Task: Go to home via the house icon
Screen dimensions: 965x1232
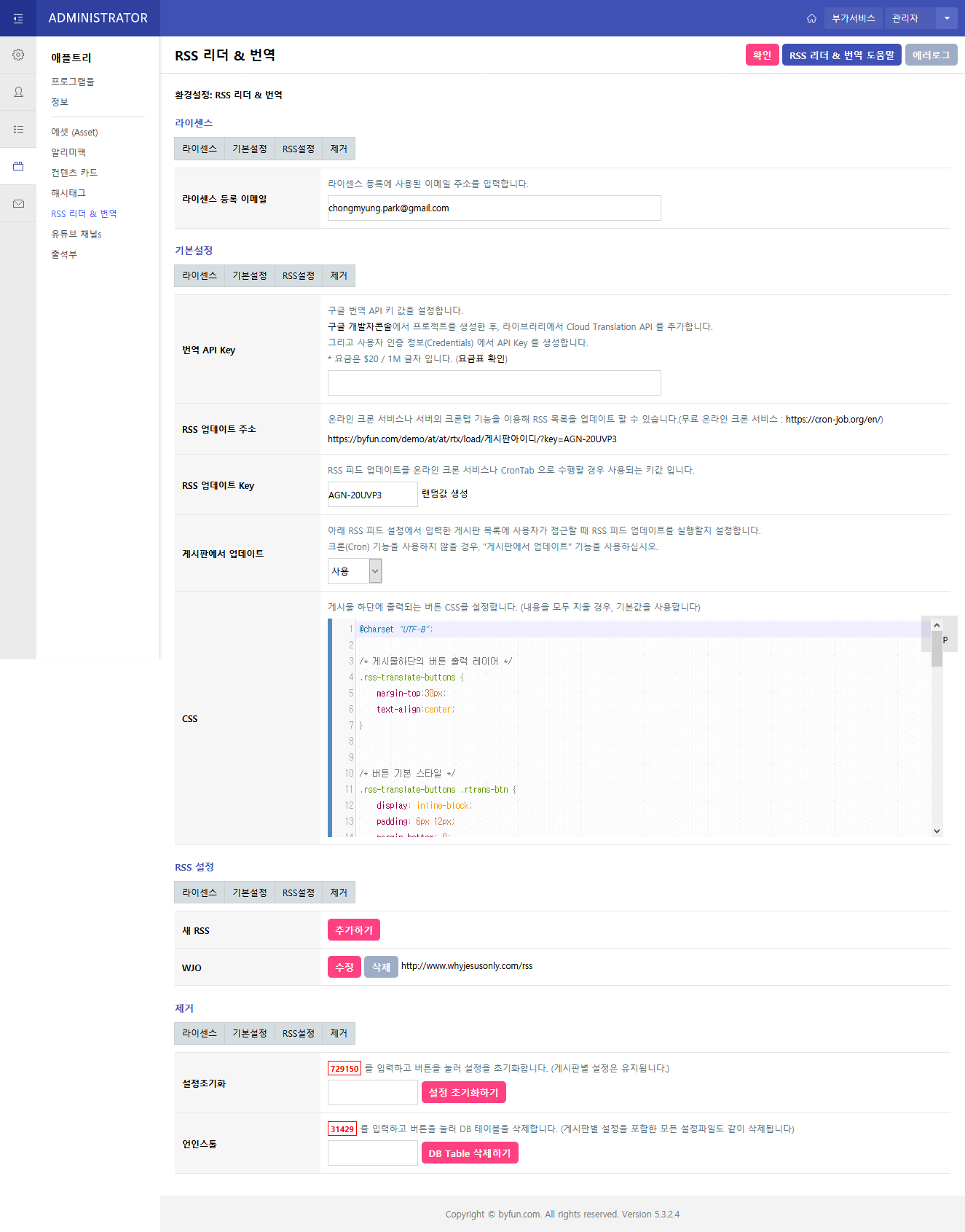Action: [x=811, y=18]
